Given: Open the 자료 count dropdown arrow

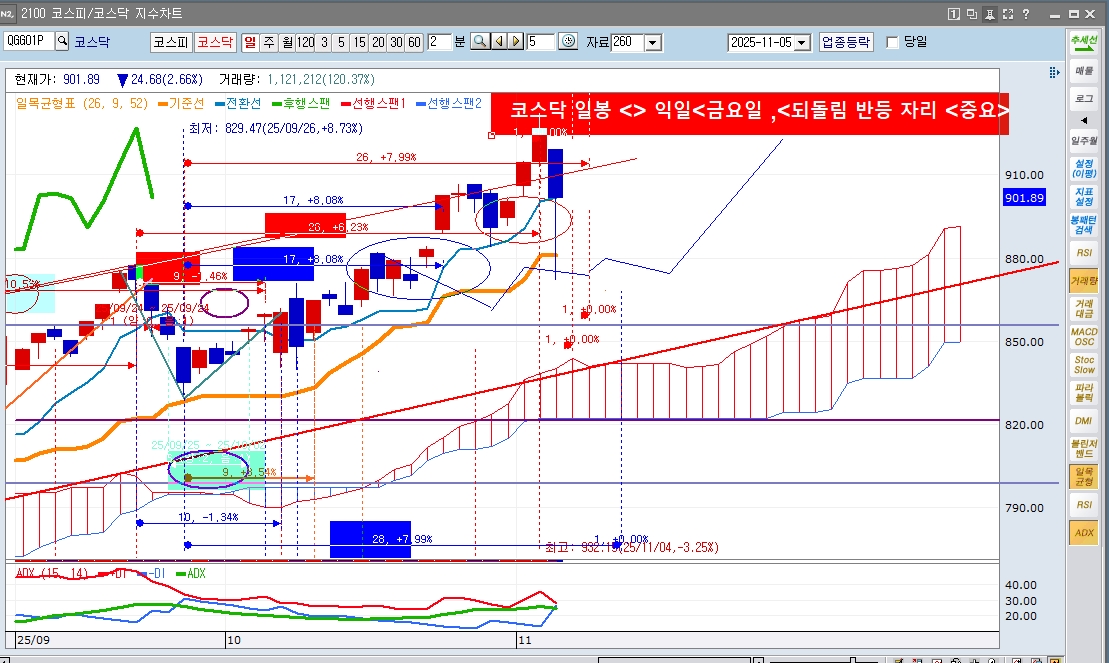Looking at the screenshot, I should pyautogui.click(x=653, y=42).
